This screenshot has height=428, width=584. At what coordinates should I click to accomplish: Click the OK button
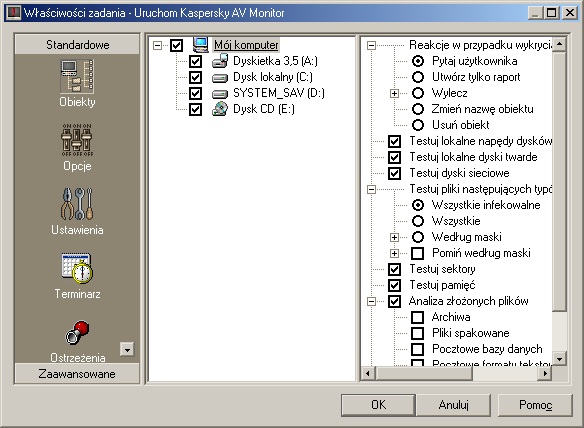tap(378, 405)
